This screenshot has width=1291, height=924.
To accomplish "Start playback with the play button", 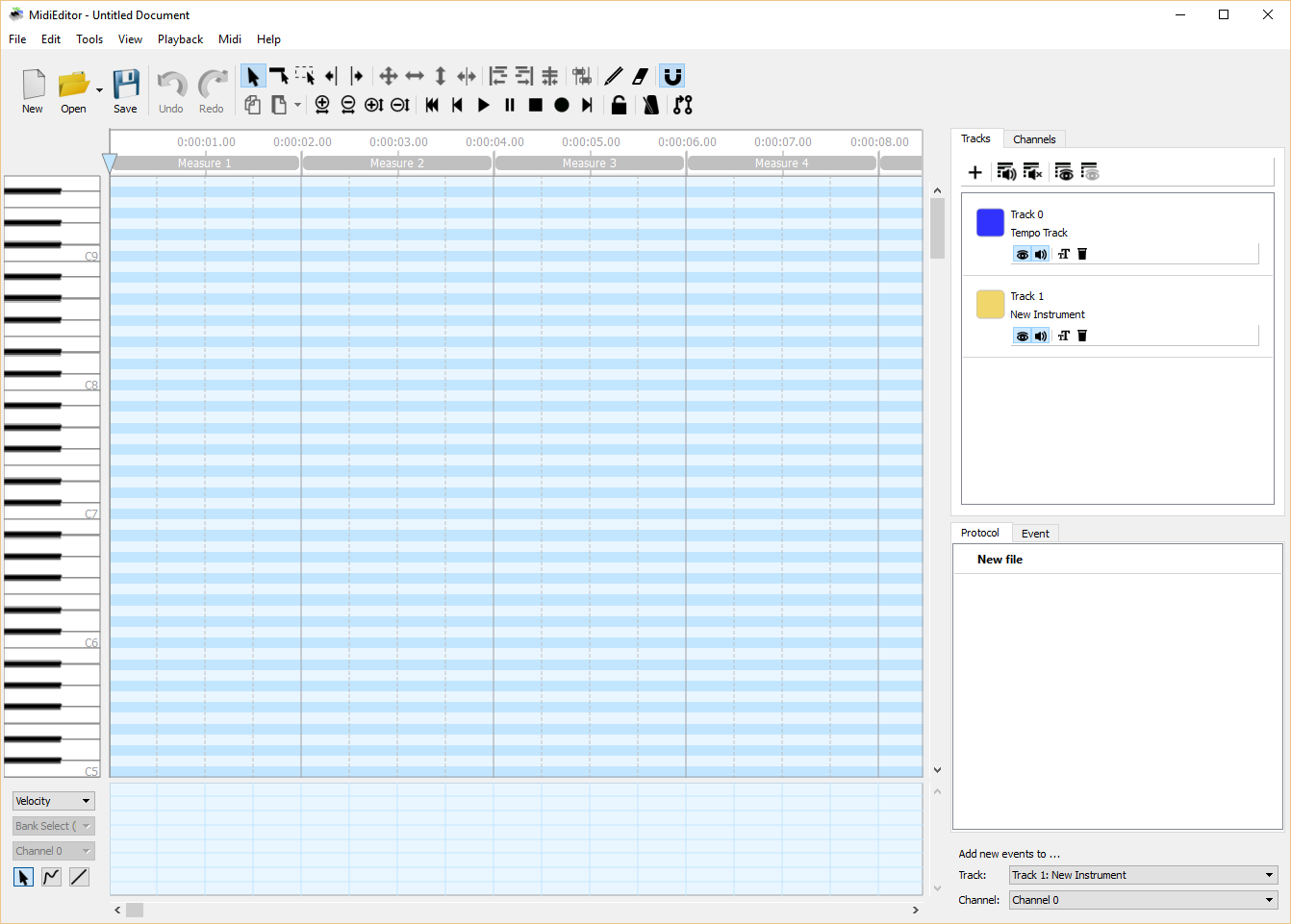I will tap(484, 105).
